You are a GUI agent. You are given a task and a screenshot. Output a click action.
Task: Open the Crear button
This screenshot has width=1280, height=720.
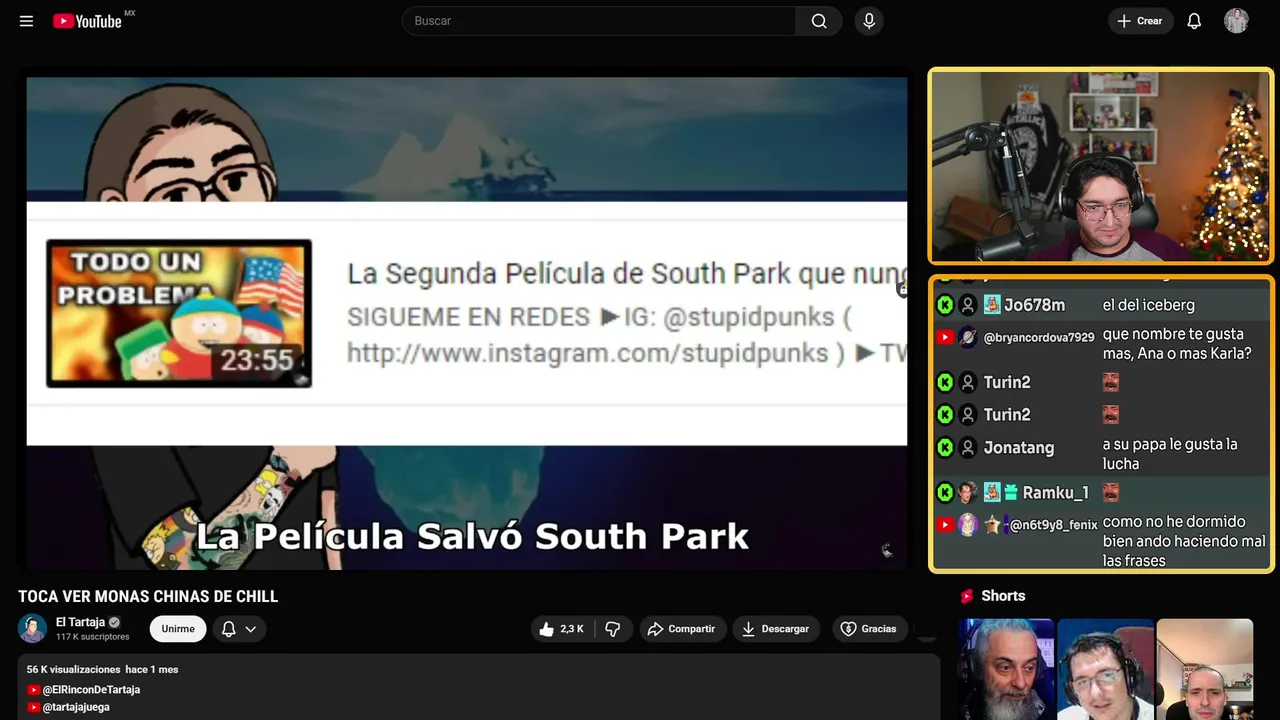[1140, 21]
